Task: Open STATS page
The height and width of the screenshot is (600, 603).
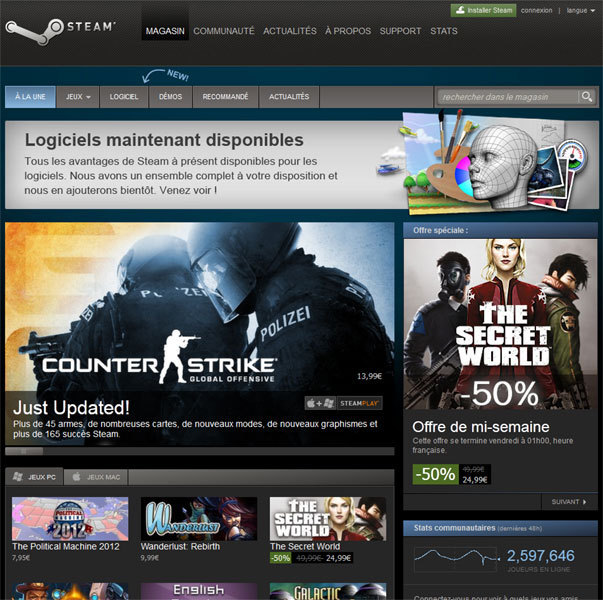Action: pyautogui.click(x=443, y=31)
